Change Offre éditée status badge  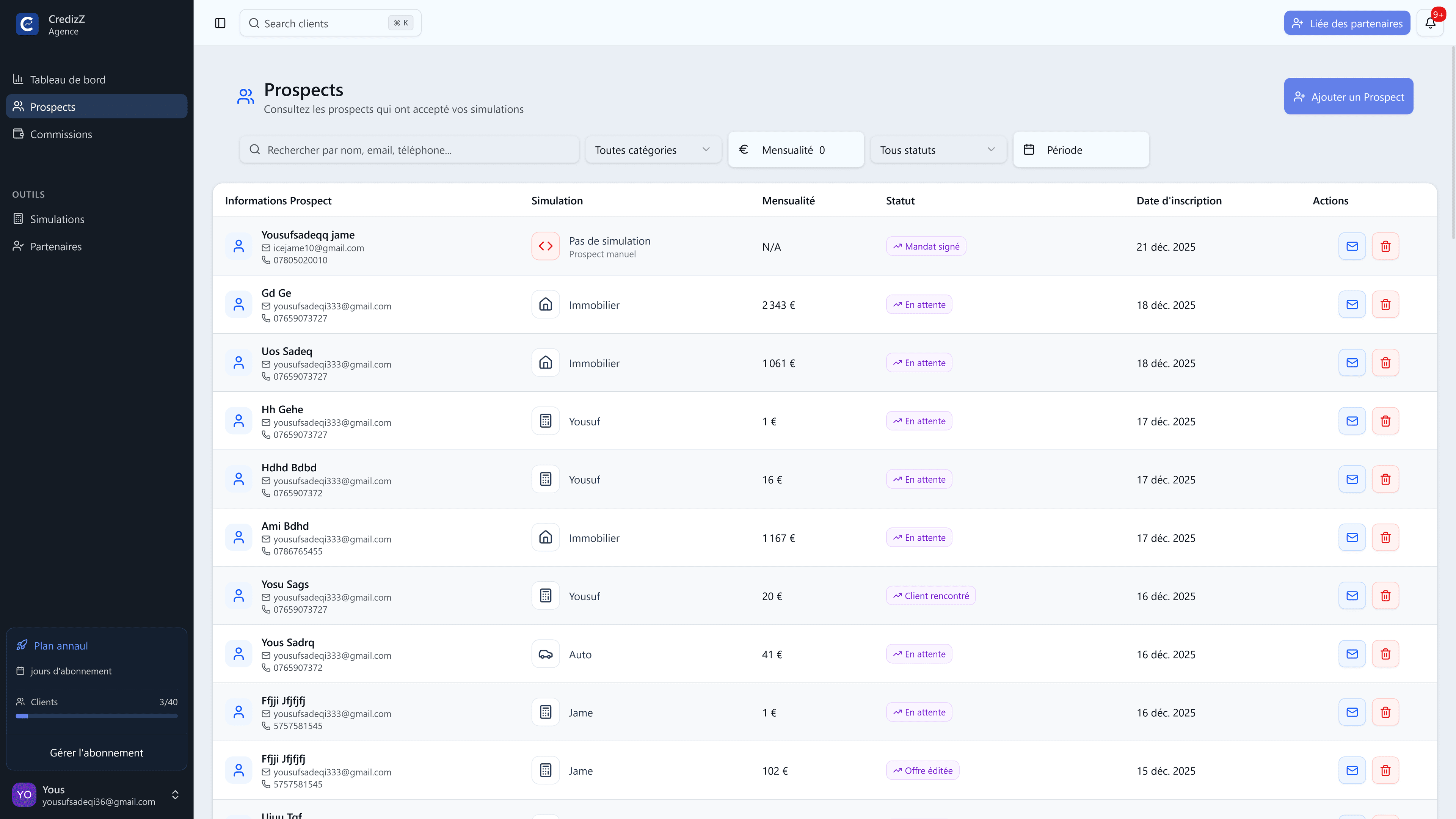tap(923, 770)
